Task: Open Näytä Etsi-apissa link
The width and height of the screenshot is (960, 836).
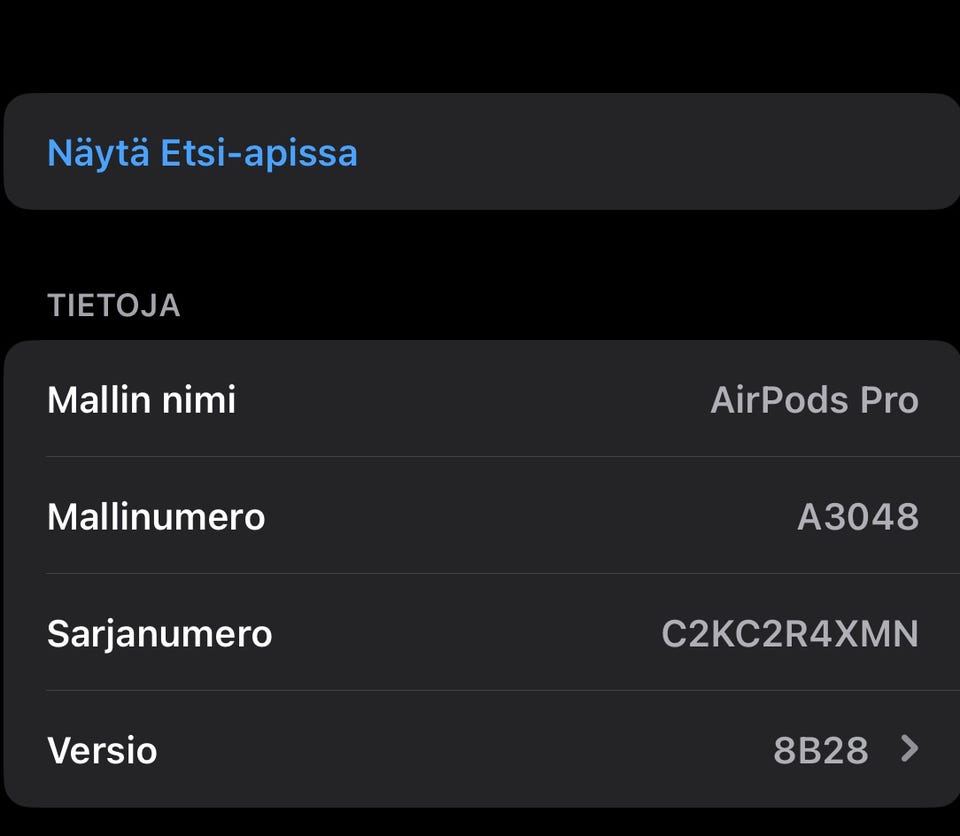Action: point(202,153)
